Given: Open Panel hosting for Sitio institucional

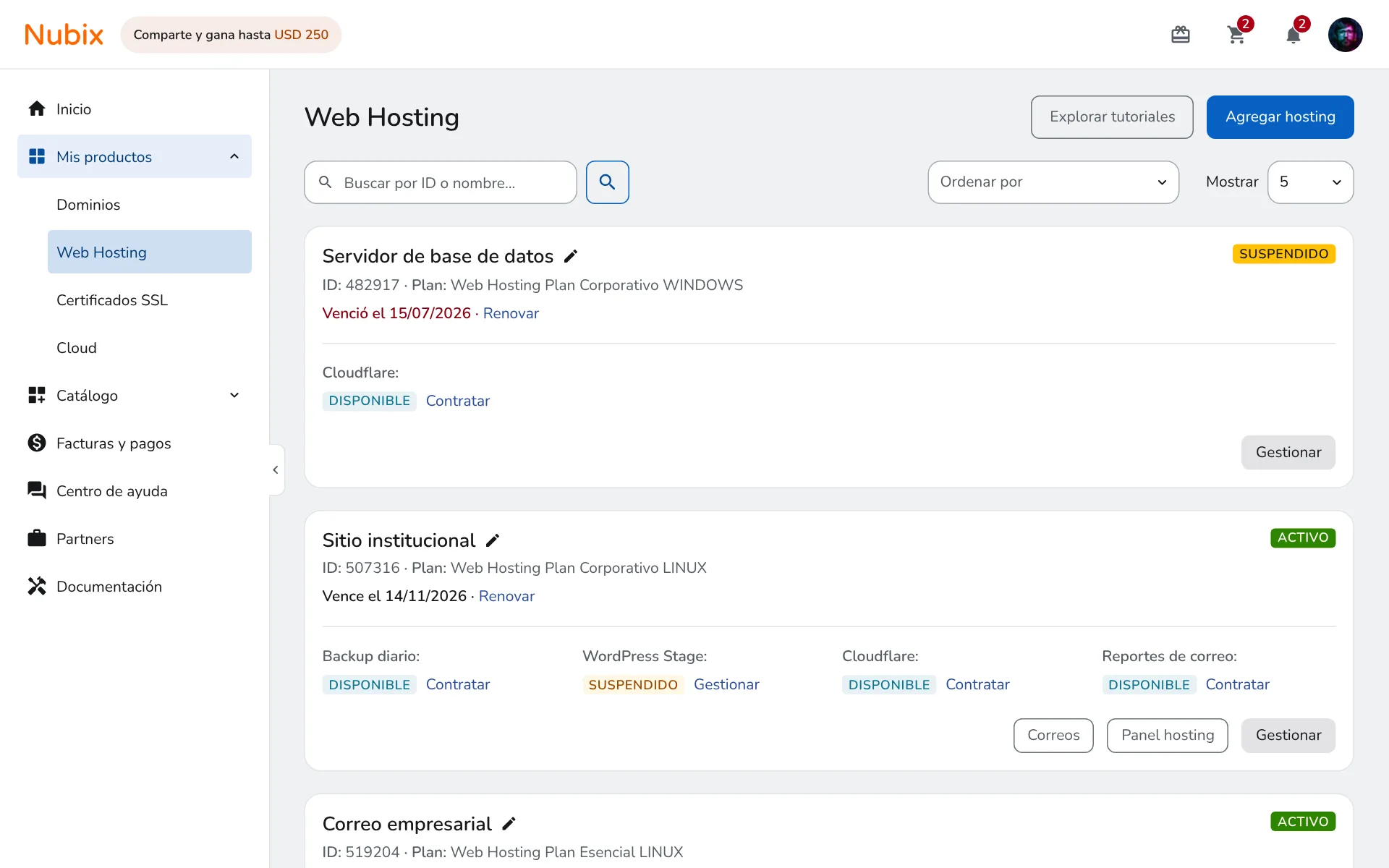Looking at the screenshot, I should 1167,736.
